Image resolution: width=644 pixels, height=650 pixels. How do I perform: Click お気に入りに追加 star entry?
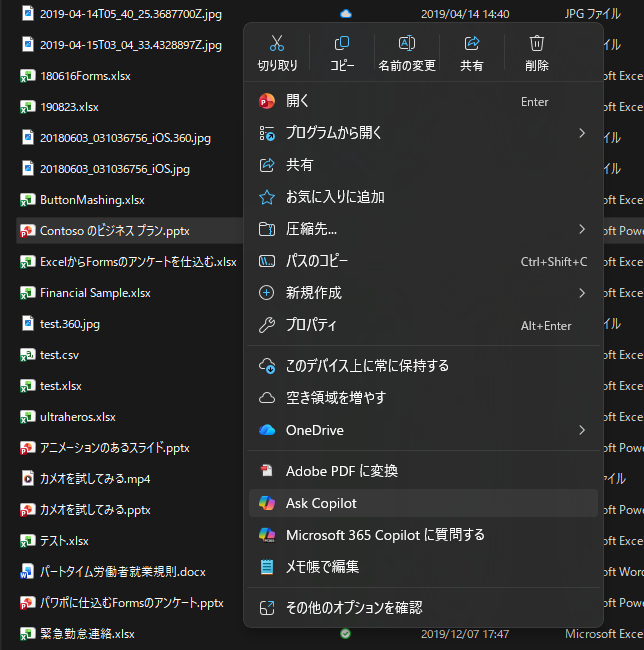click(335, 197)
